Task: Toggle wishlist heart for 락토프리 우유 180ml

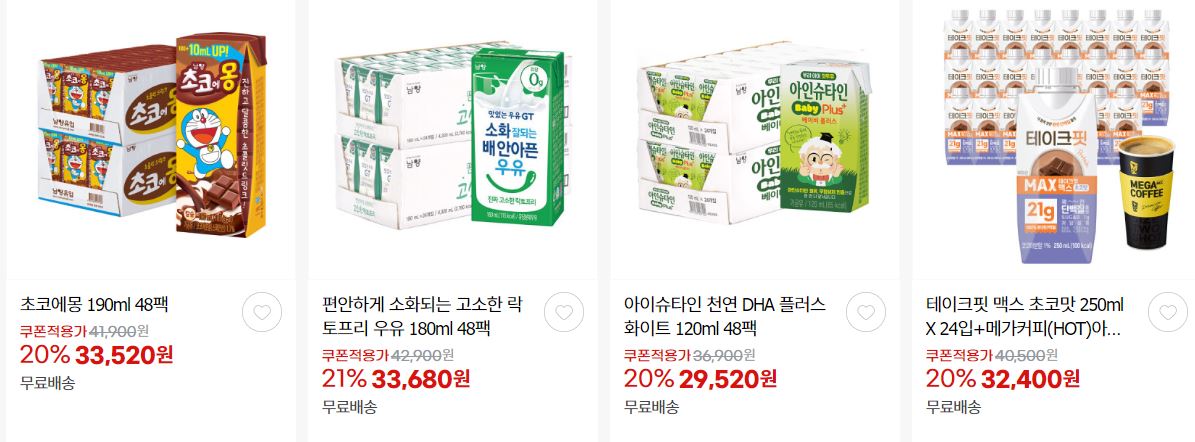Action: (x=564, y=312)
